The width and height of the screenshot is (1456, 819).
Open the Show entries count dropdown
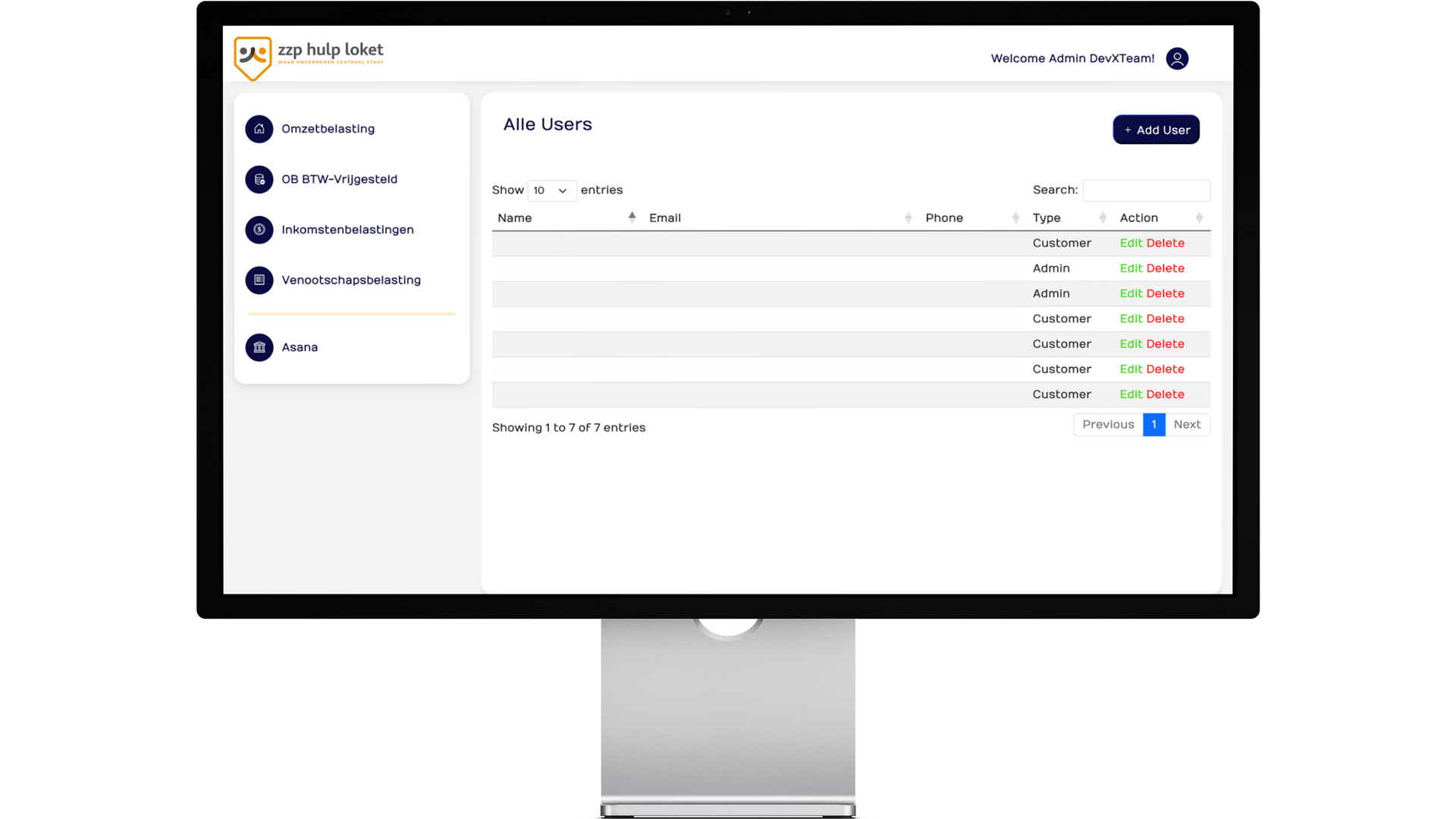[551, 190]
